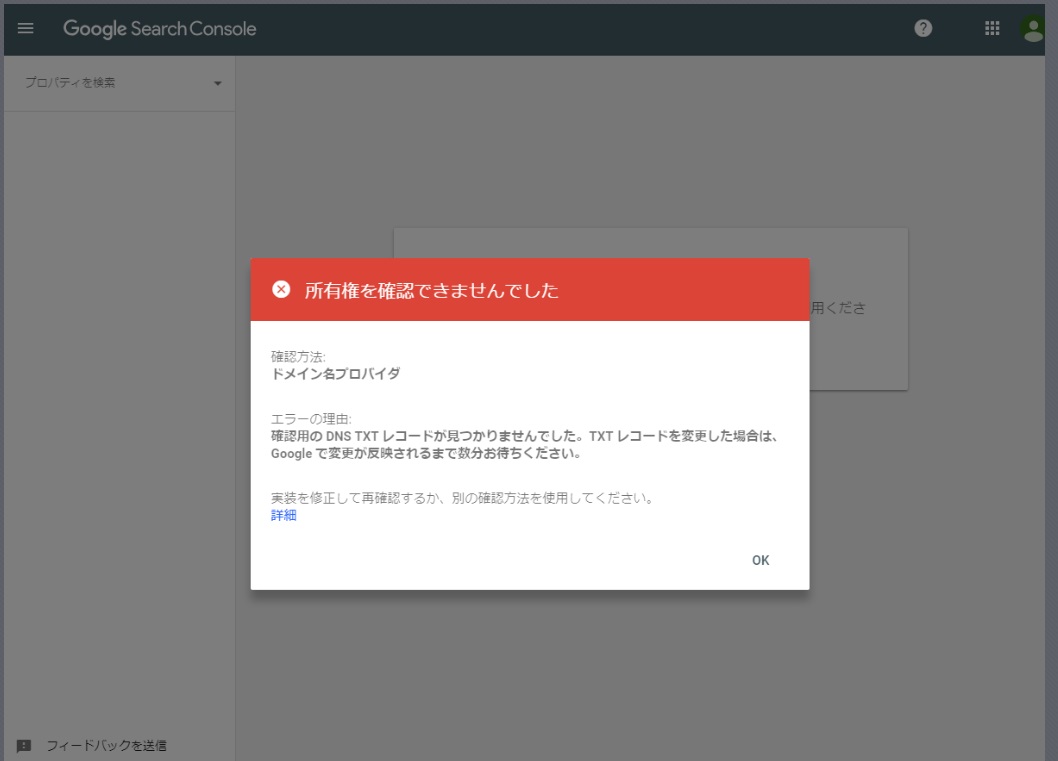Open the 詳細 details link
This screenshot has height=761, width=1058.
283,514
